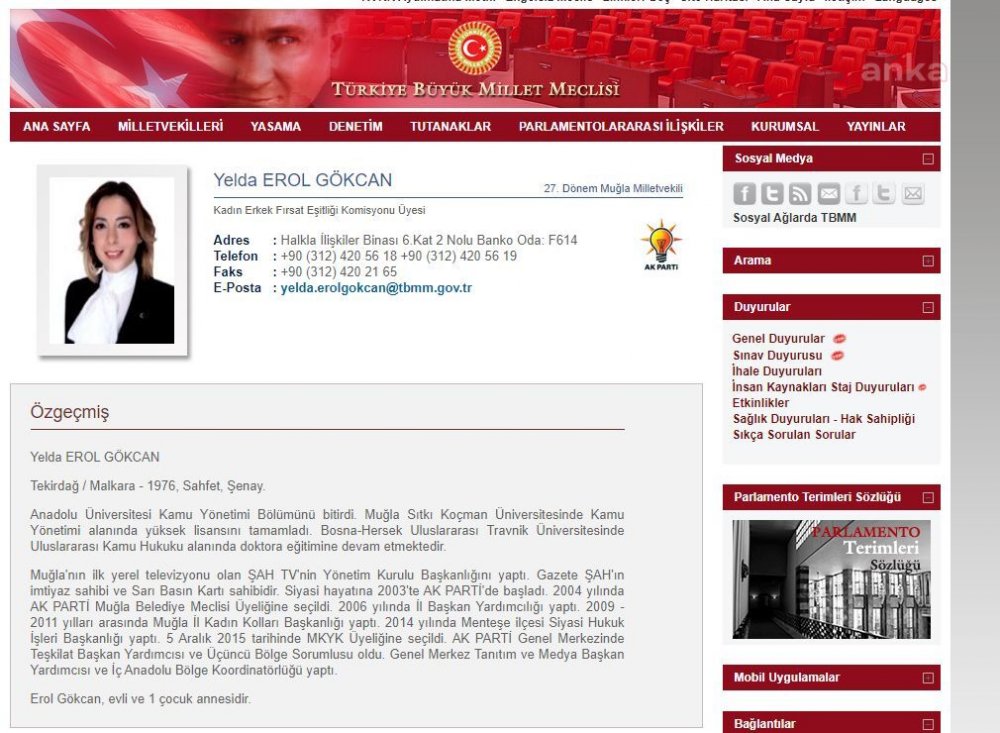The width and height of the screenshot is (1000, 733).
Task: Open the Sıkça Sorulan Sorular link
Action: click(794, 435)
